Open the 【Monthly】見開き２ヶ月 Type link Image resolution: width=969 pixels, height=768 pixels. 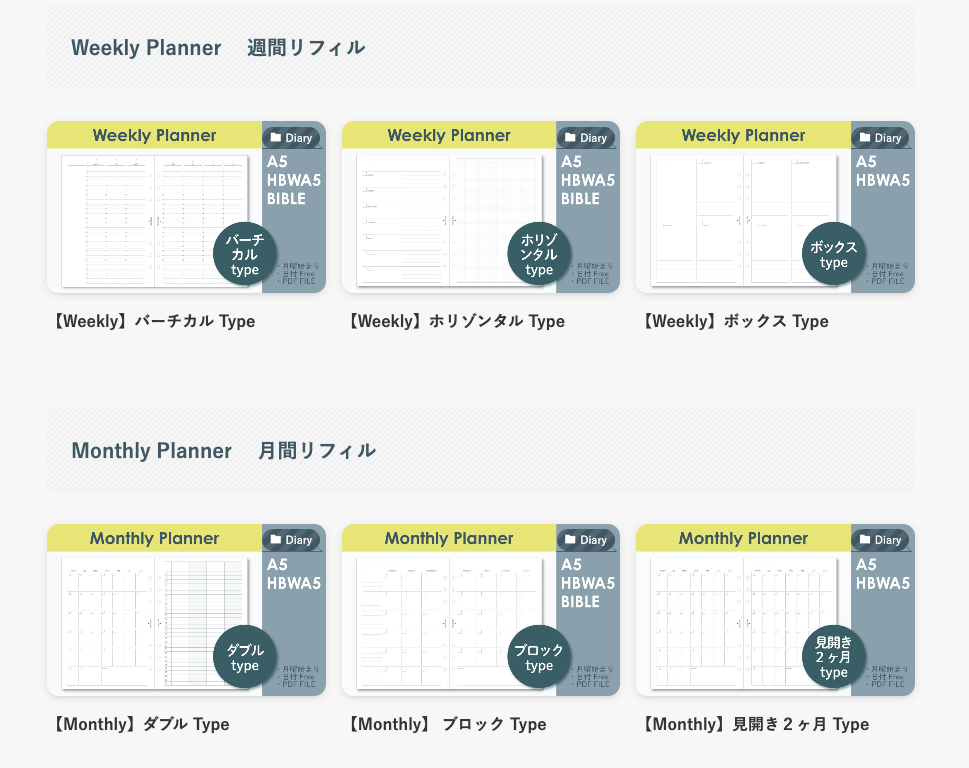point(756,724)
